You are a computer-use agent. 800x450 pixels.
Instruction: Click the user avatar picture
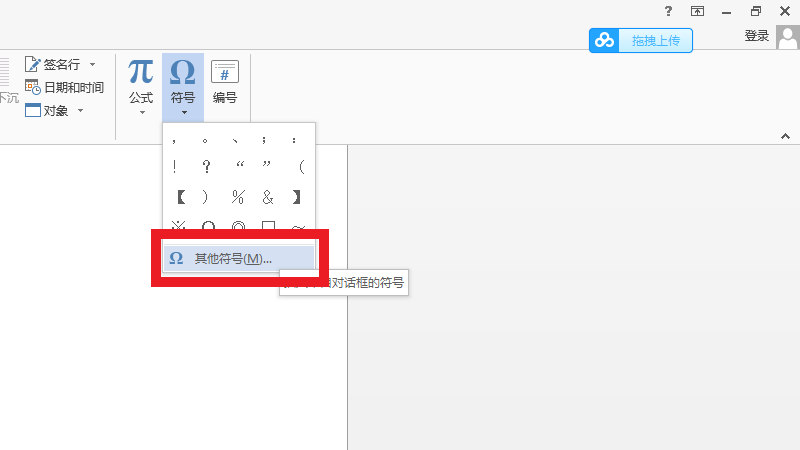[x=788, y=37]
